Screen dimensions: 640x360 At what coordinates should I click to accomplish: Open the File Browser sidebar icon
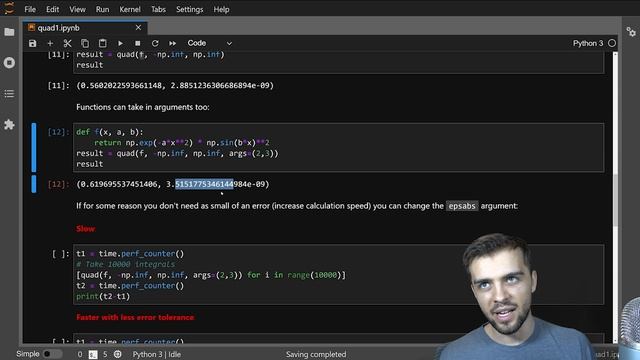pos(9,32)
